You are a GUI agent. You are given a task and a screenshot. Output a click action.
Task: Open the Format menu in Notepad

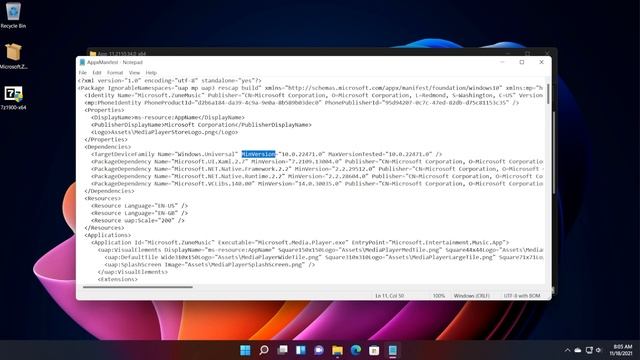click(115, 73)
